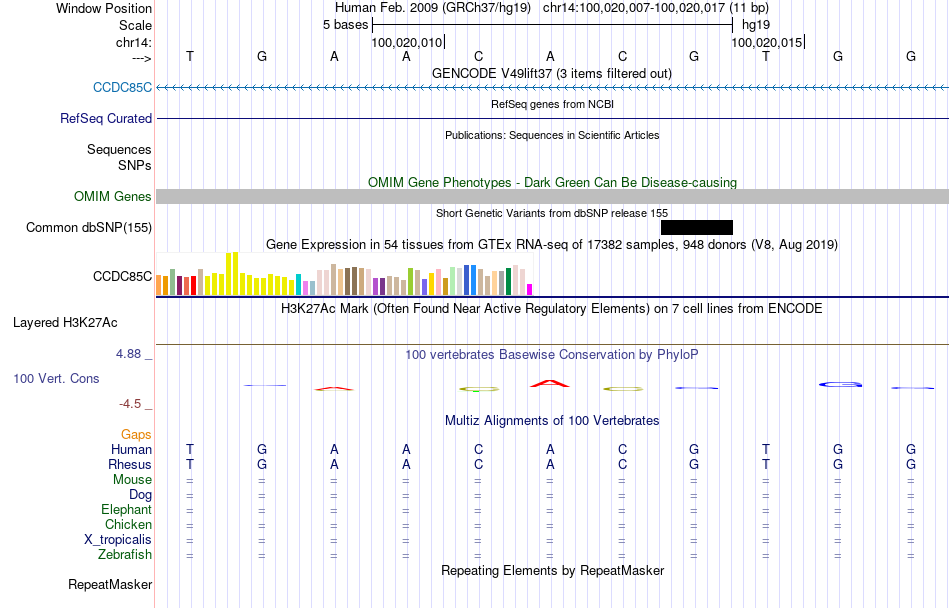Click the 100,020,015 ruler position
950x608 pixels.
point(766,42)
